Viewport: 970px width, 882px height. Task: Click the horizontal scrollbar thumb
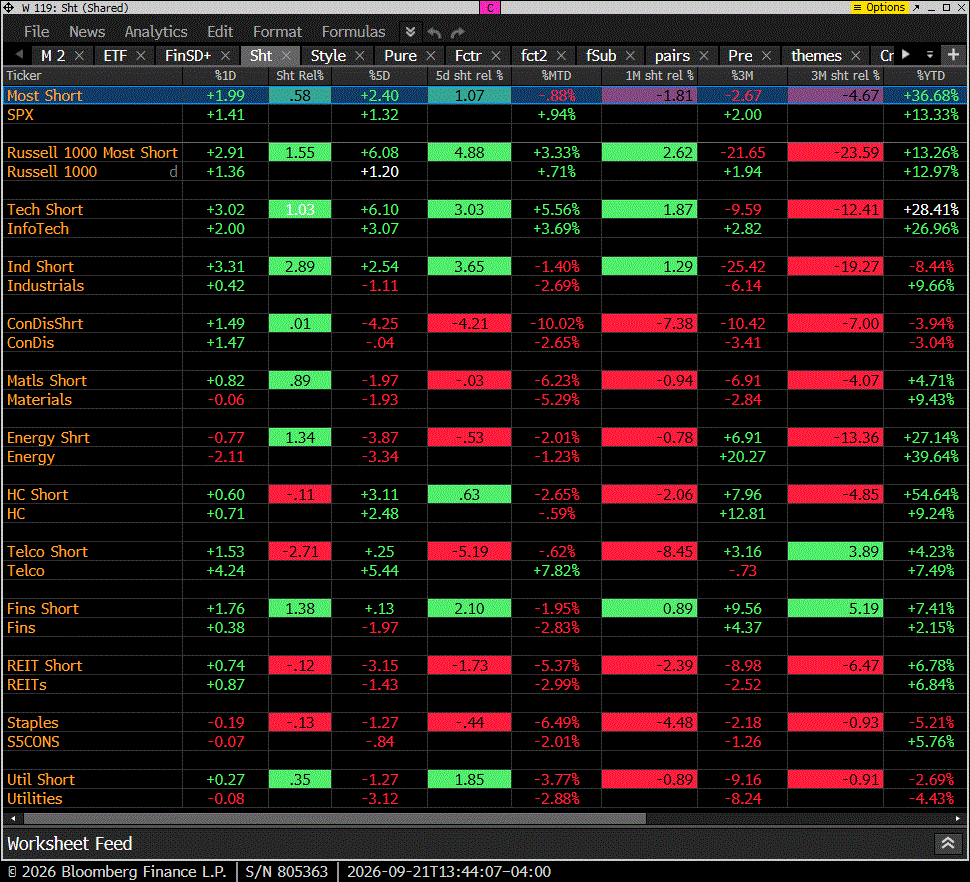[x=335, y=818]
